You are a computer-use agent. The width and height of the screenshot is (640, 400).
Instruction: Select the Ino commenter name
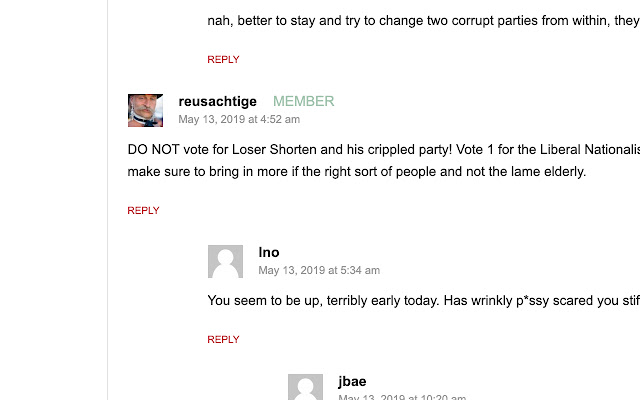click(x=269, y=252)
